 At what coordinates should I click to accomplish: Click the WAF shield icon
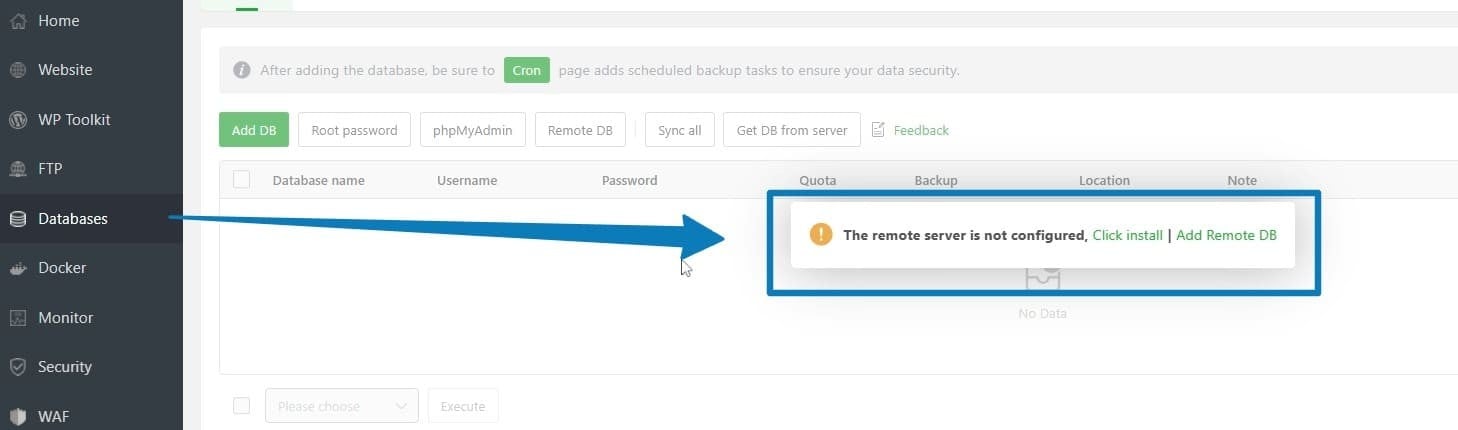pos(17,416)
